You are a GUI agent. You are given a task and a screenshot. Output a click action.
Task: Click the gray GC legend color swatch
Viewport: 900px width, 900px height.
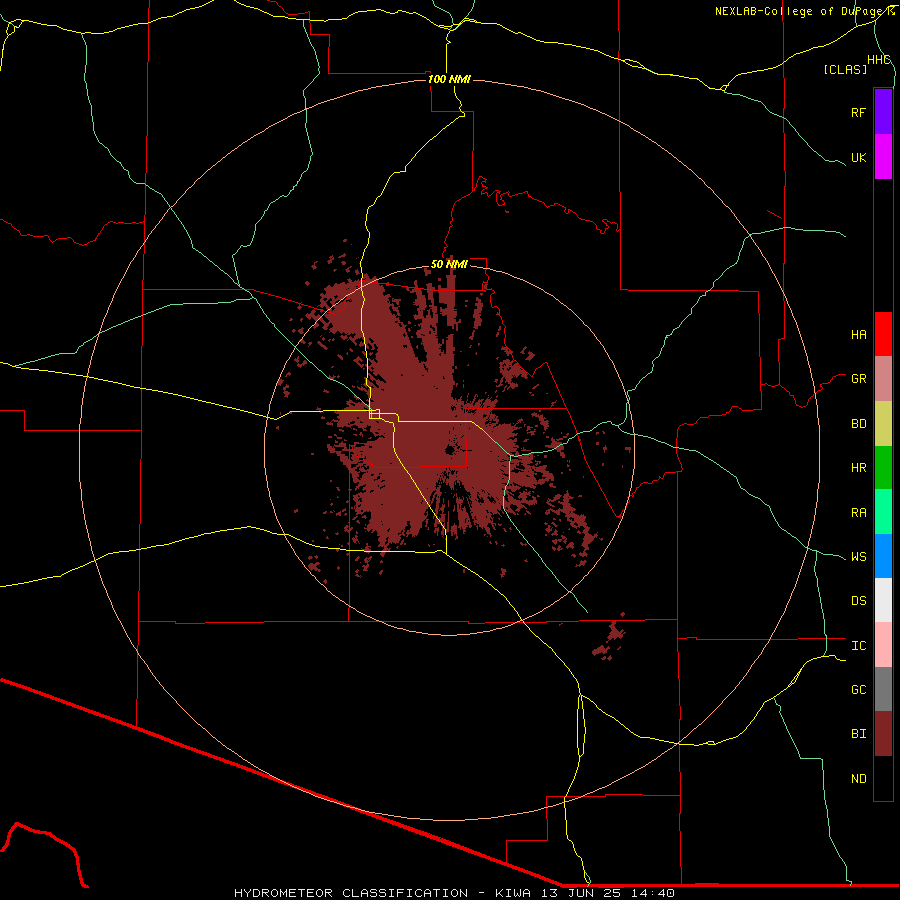(x=883, y=689)
